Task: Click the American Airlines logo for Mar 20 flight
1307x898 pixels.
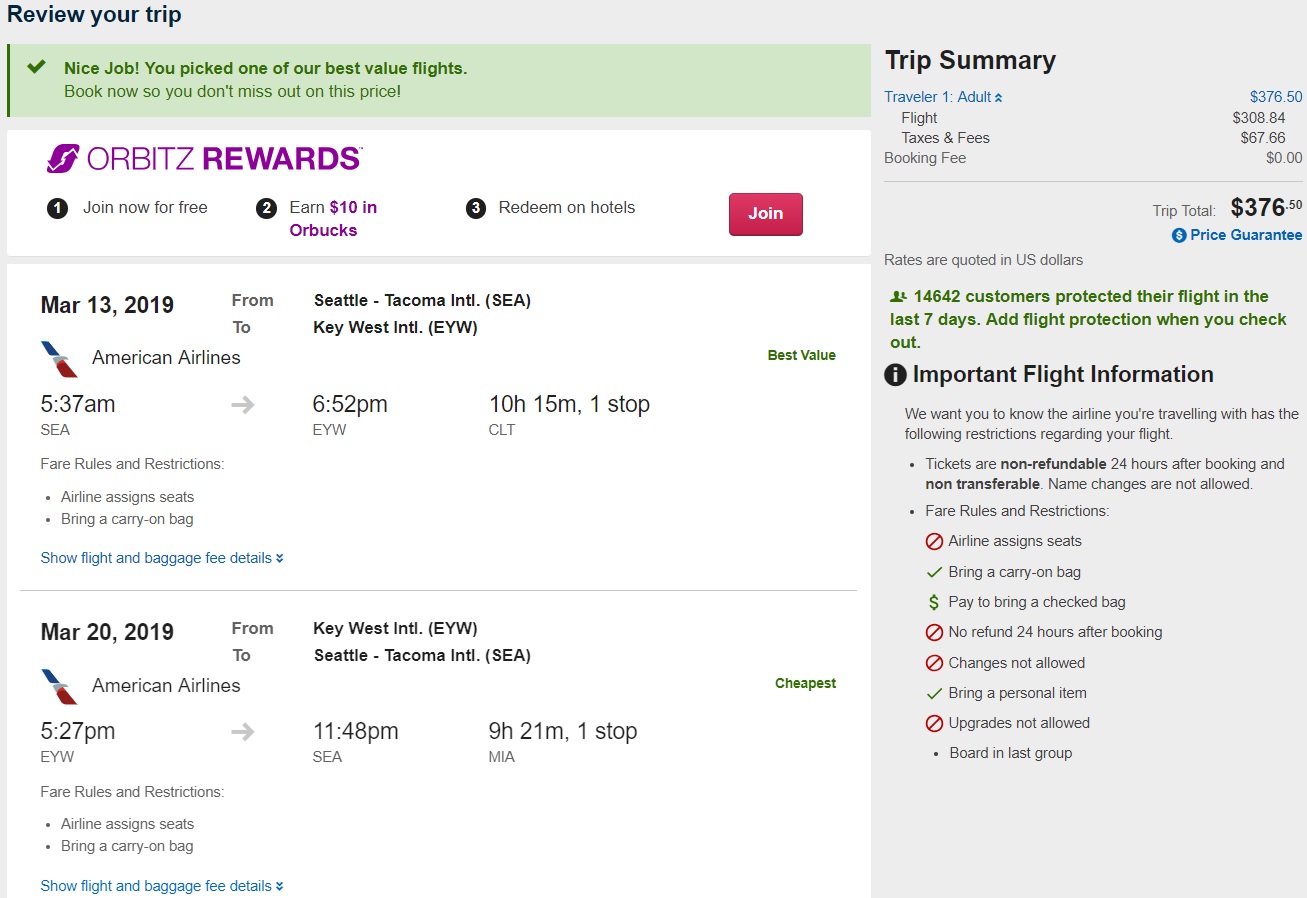Action: point(60,686)
